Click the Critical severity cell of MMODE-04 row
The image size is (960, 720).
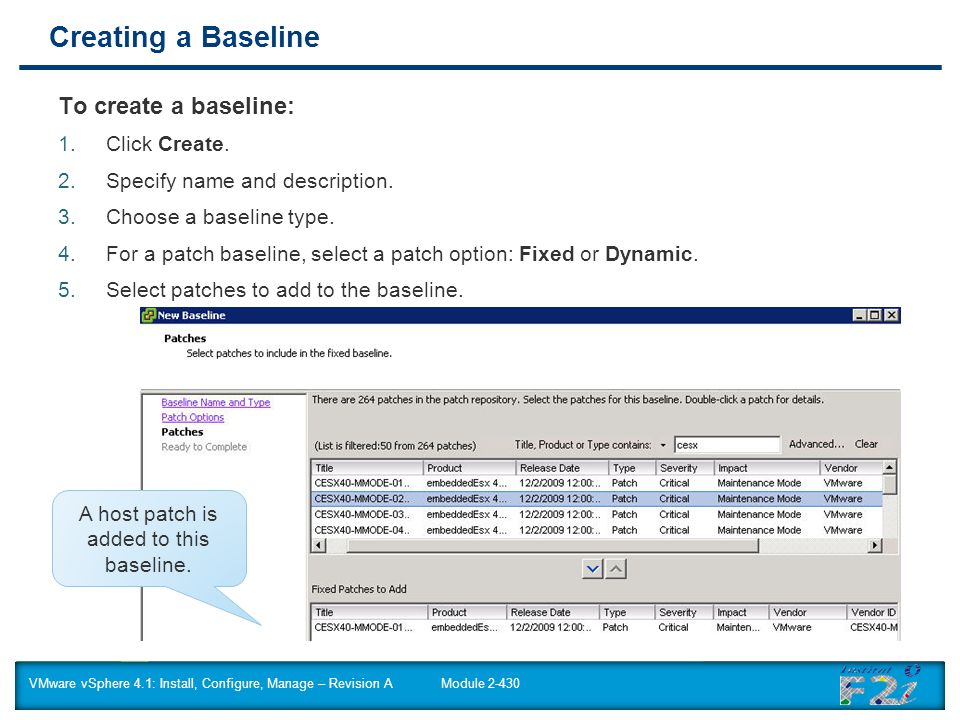(674, 530)
